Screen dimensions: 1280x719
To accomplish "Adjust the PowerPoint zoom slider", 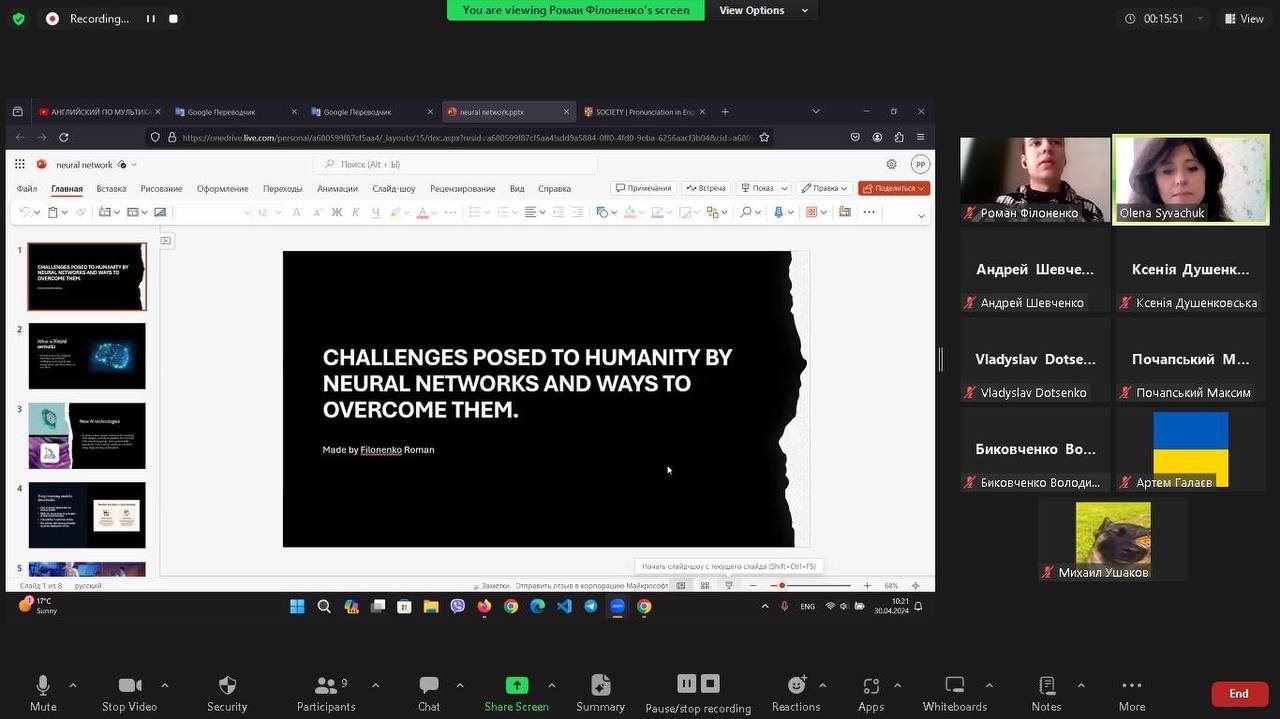I will coord(782,585).
